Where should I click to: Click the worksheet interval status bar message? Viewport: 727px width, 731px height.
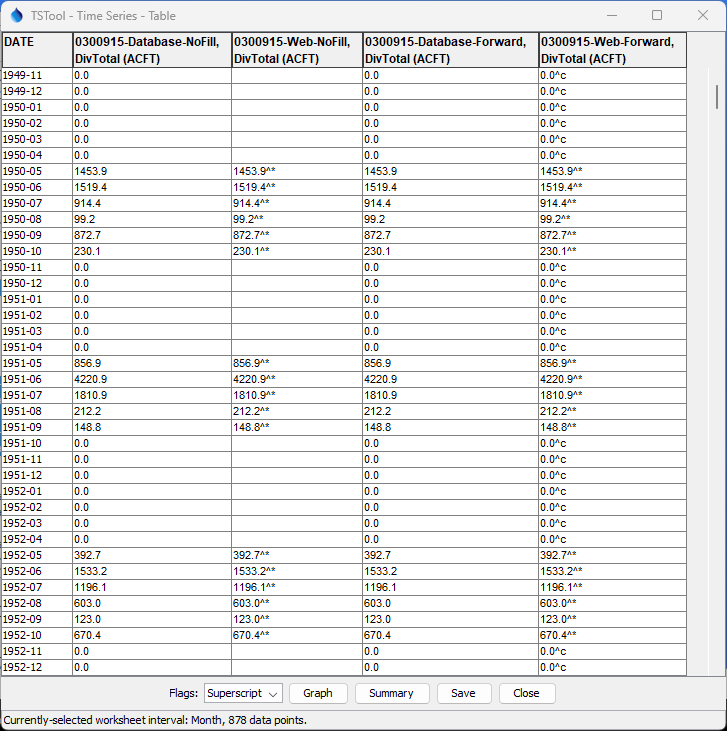pyautogui.click(x=155, y=720)
